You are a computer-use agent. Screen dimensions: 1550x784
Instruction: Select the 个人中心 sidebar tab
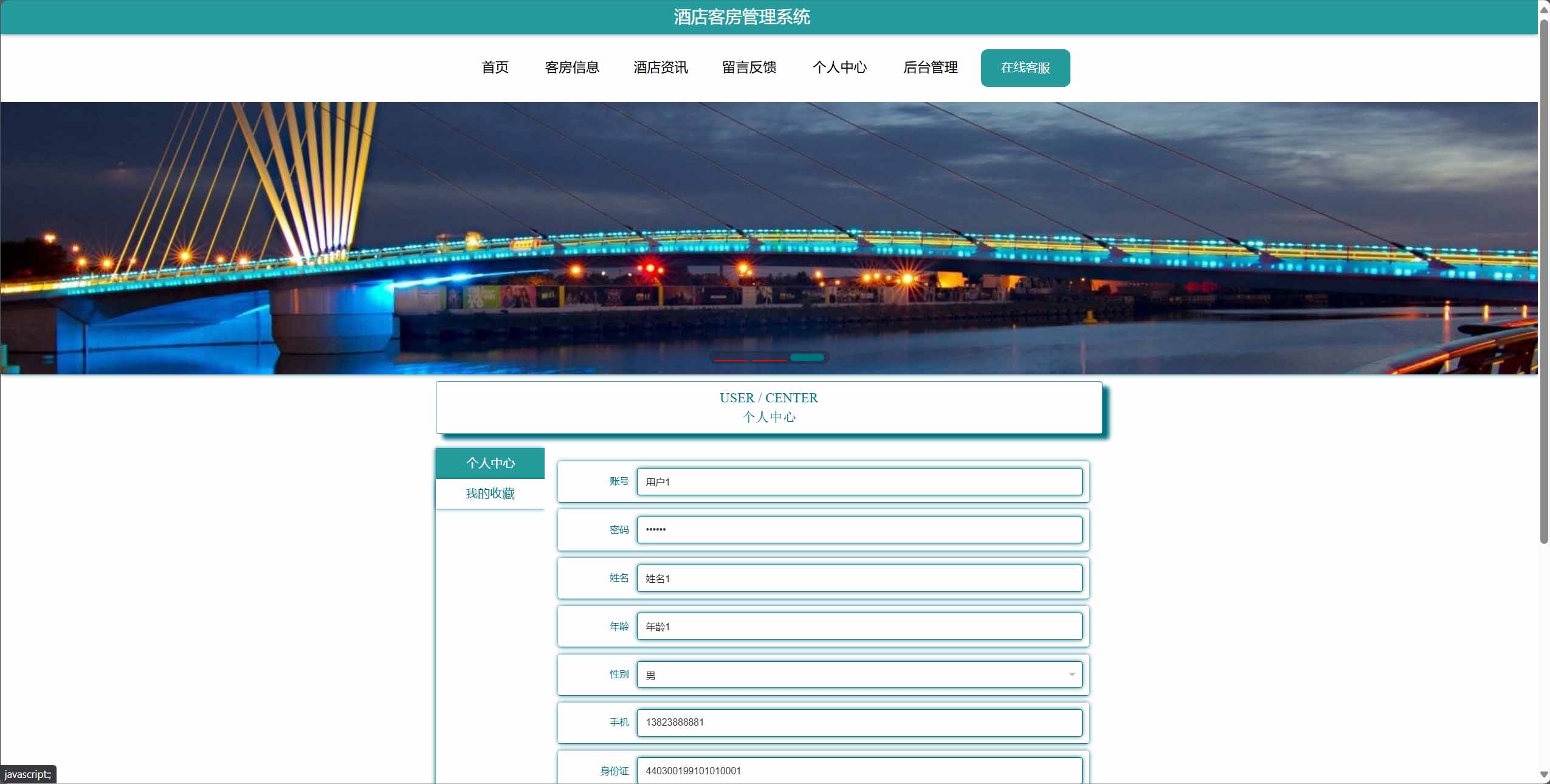point(490,463)
